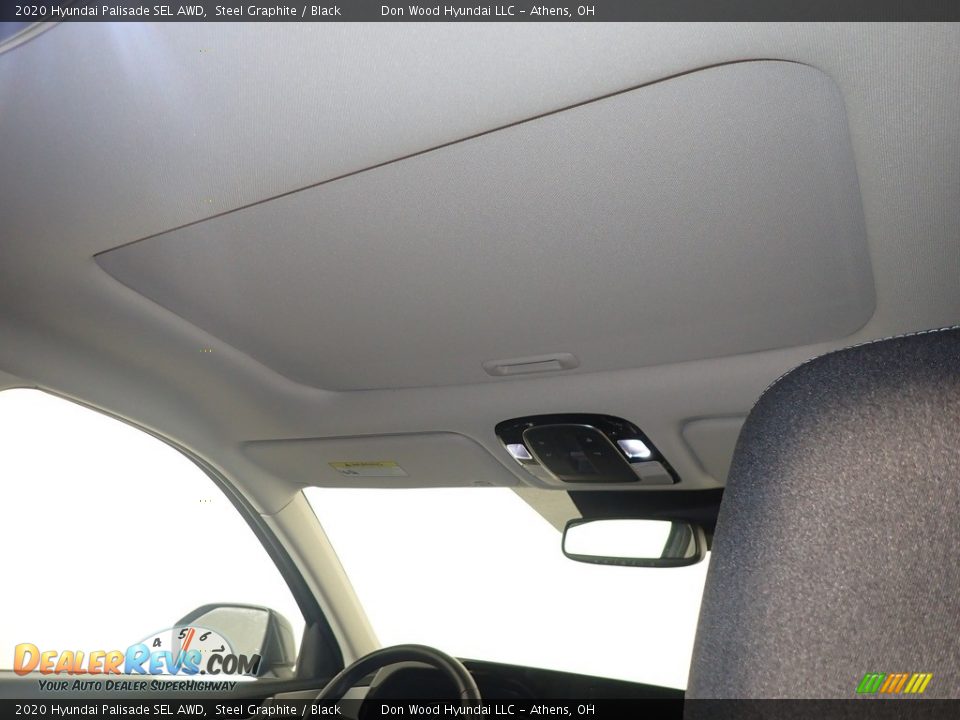Click bottom caption "2020 Hyundai Palisade SEL AWD"
This screenshot has width=960, height=720.
click(x=110, y=710)
